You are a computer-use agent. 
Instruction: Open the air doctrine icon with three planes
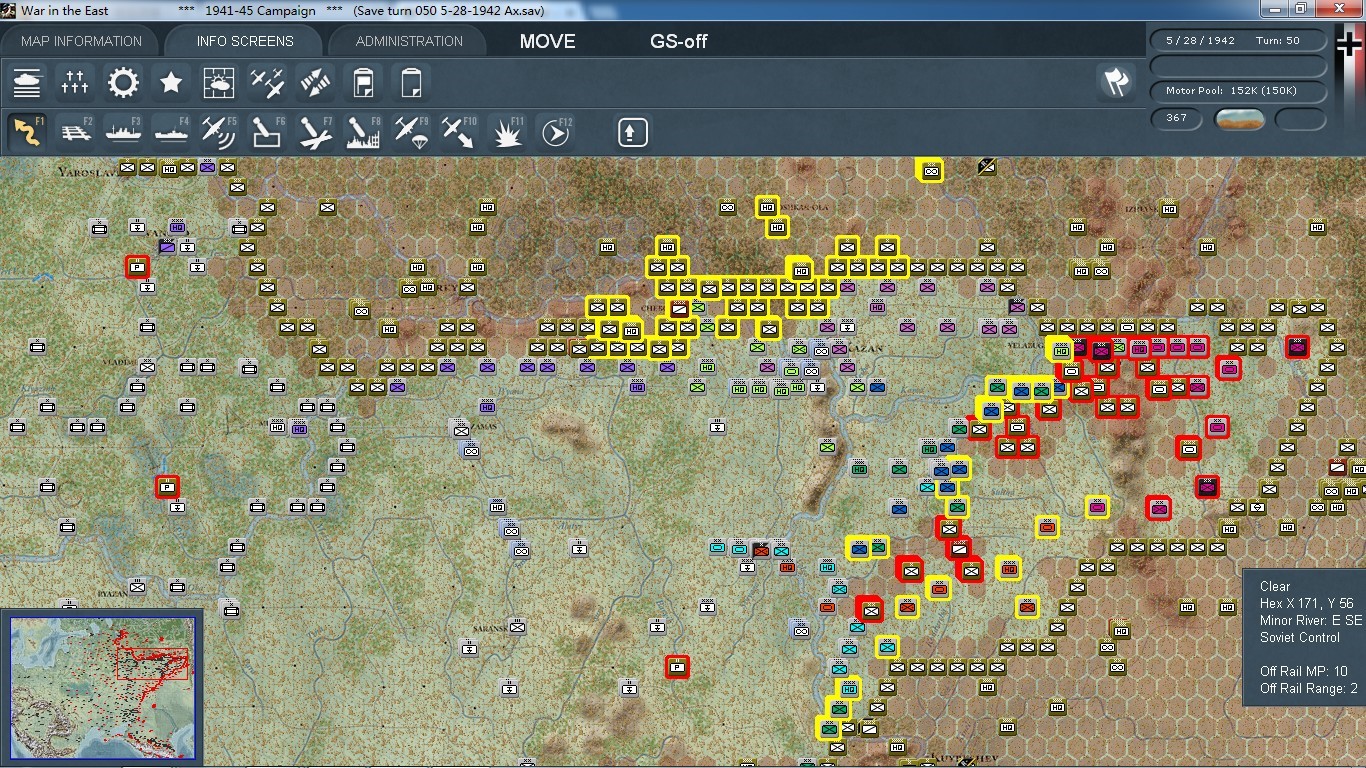click(x=267, y=83)
